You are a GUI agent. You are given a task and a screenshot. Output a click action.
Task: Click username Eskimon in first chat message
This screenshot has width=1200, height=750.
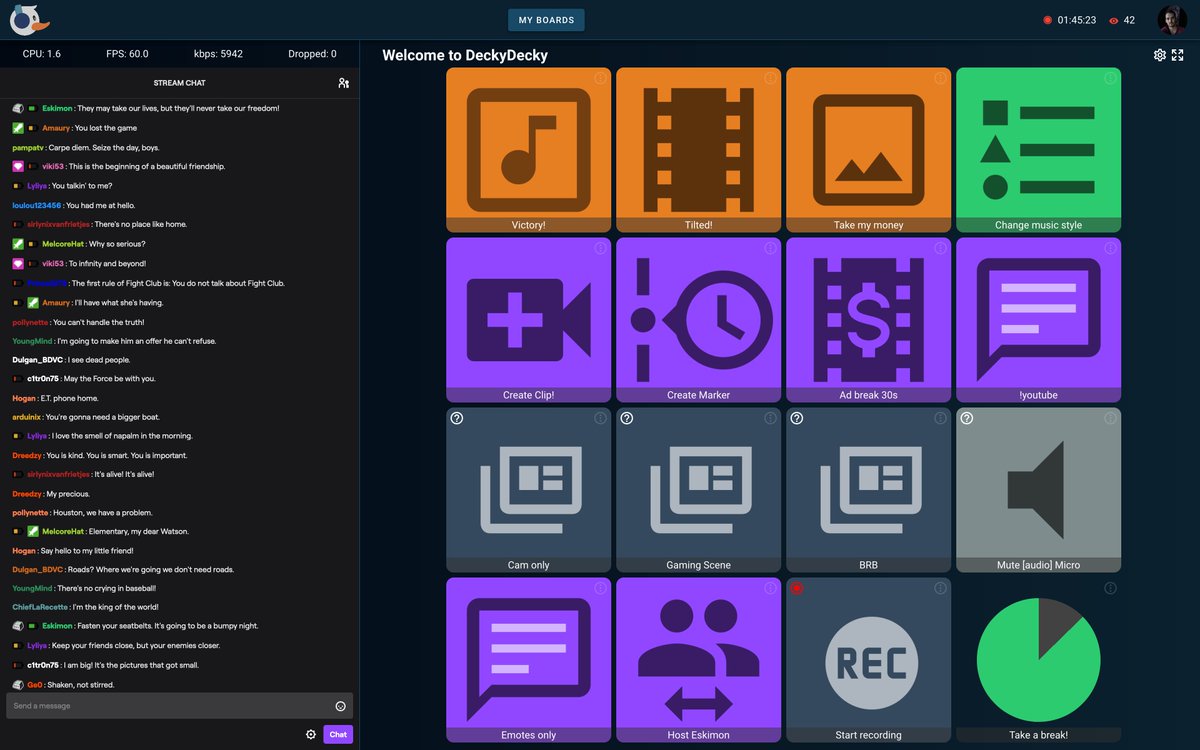tap(57, 108)
